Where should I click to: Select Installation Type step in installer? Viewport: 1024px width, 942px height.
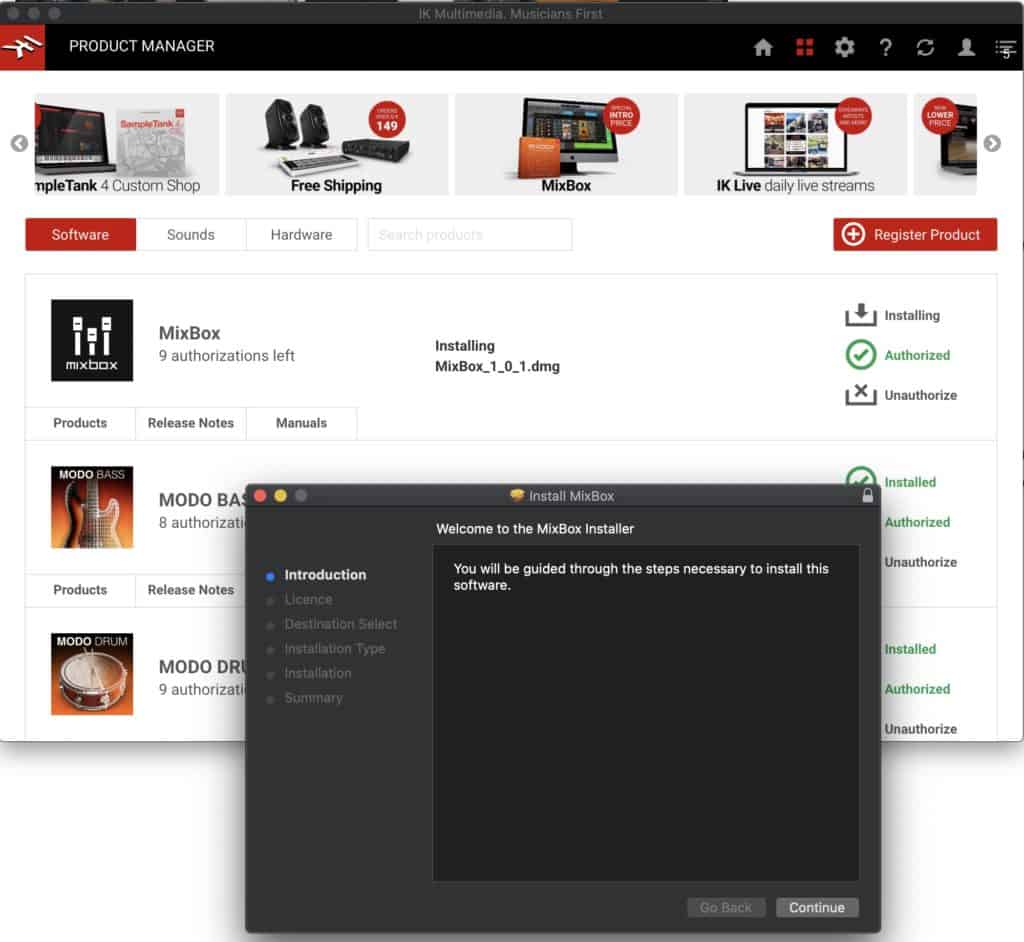335,649
